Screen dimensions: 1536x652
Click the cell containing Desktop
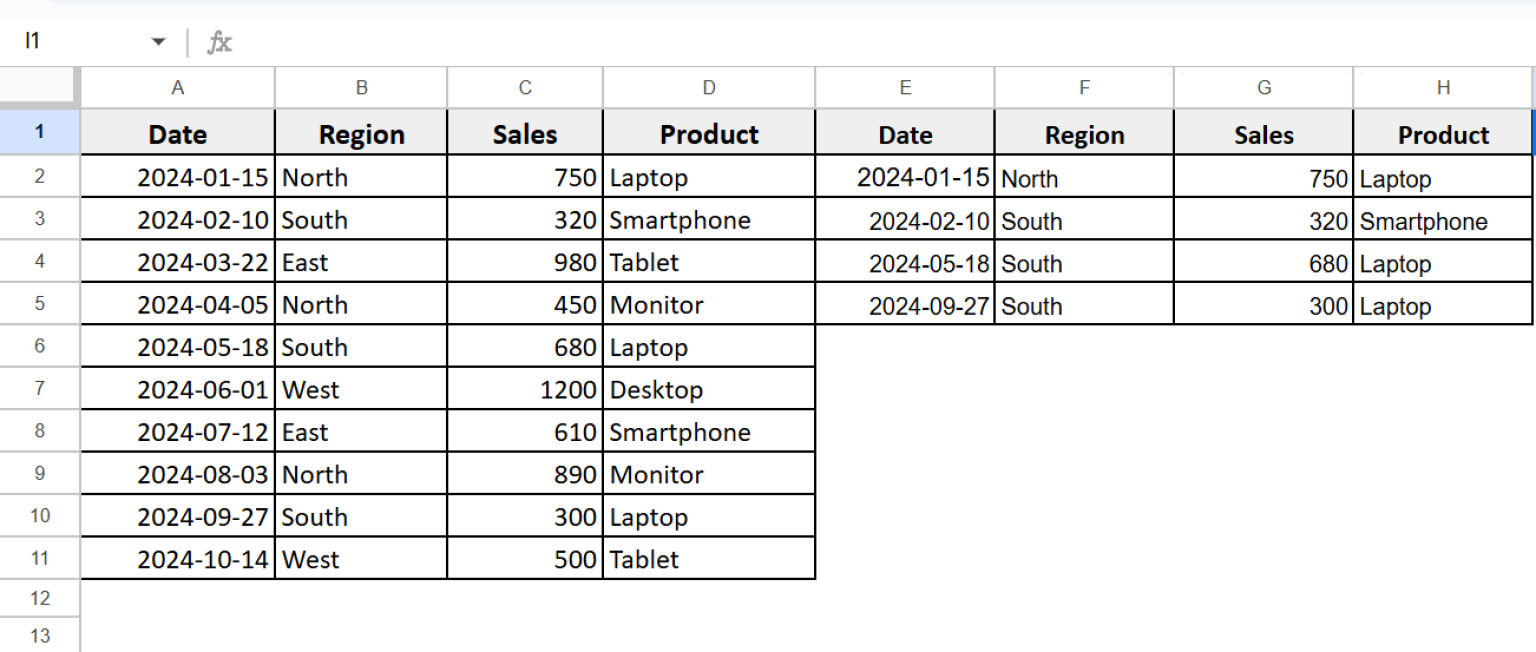coord(708,389)
